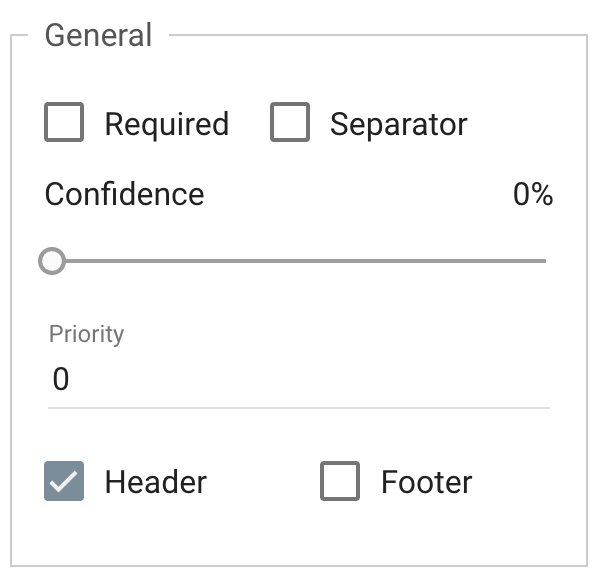The image size is (602, 580).
Task: Click the 0% confidence value readout
Action: [533, 194]
